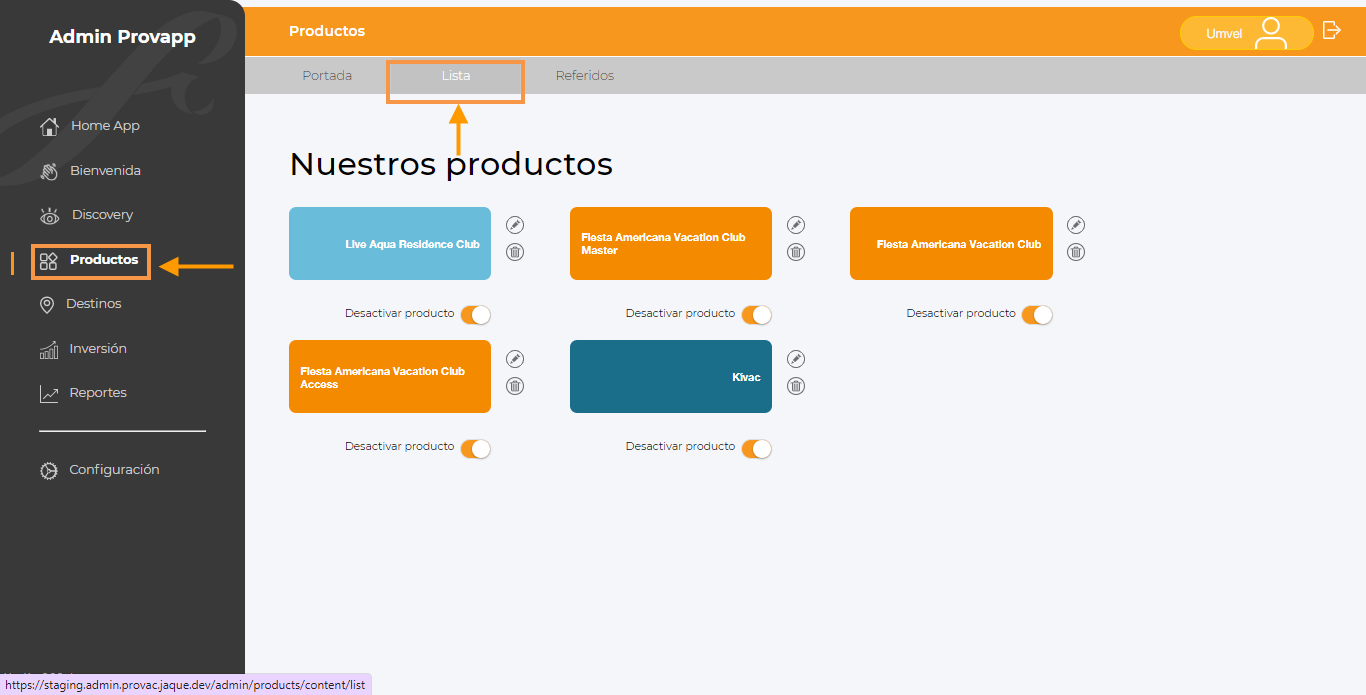
Task: Click the Configuración gear icon
Action: click(x=49, y=470)
